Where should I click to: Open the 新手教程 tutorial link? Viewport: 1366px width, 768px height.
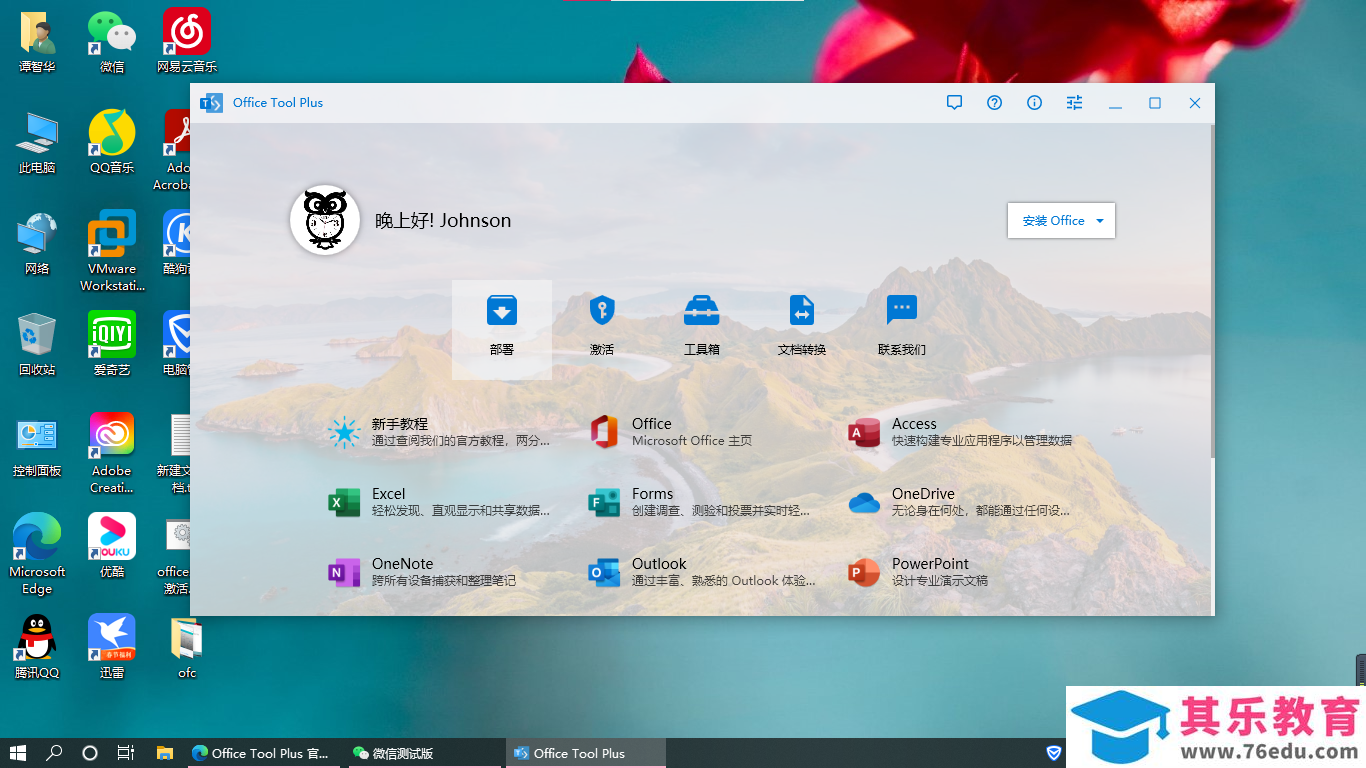coord(440,432)
